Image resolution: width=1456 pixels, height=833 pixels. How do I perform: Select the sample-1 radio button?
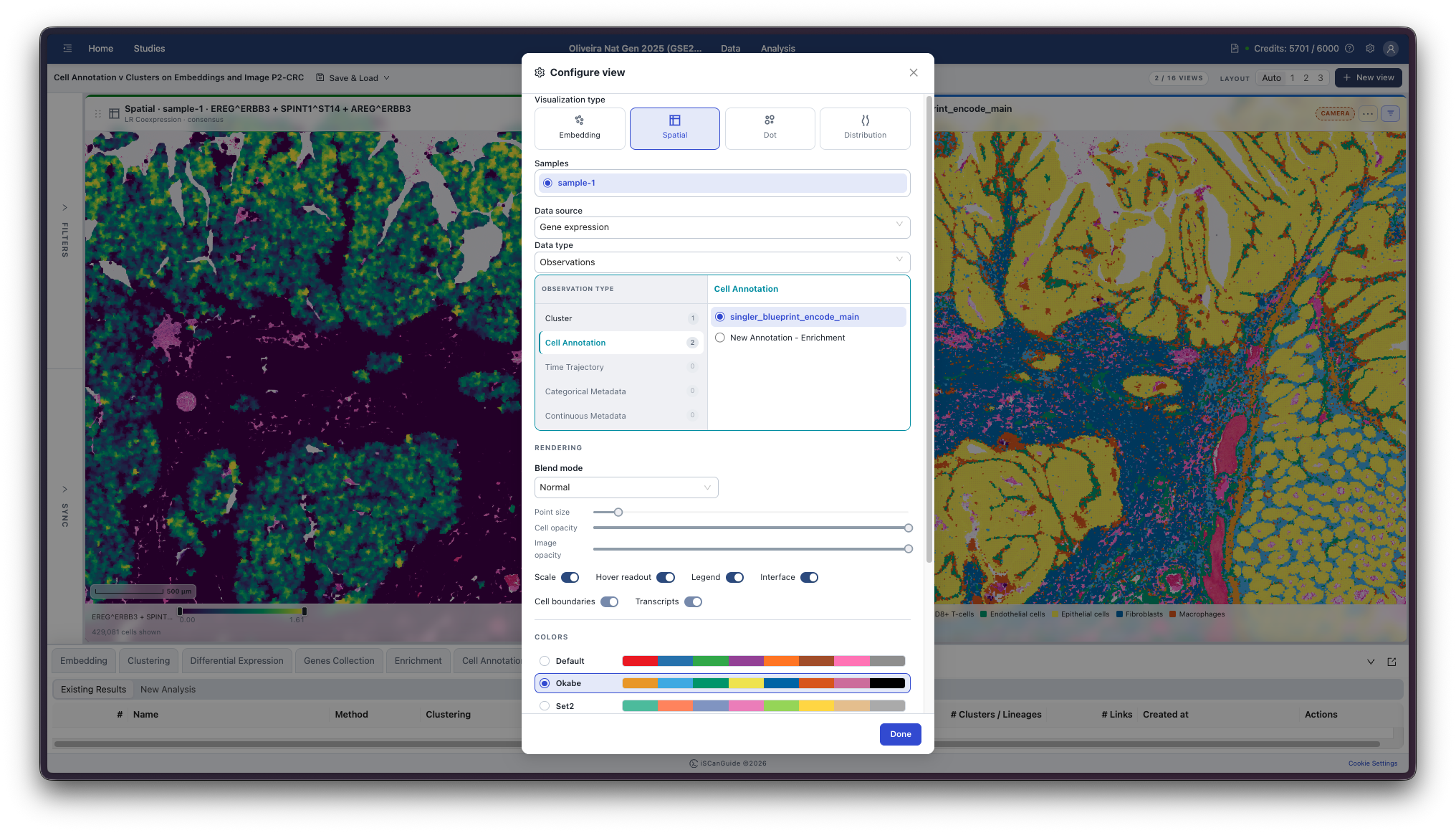(547, 183)
